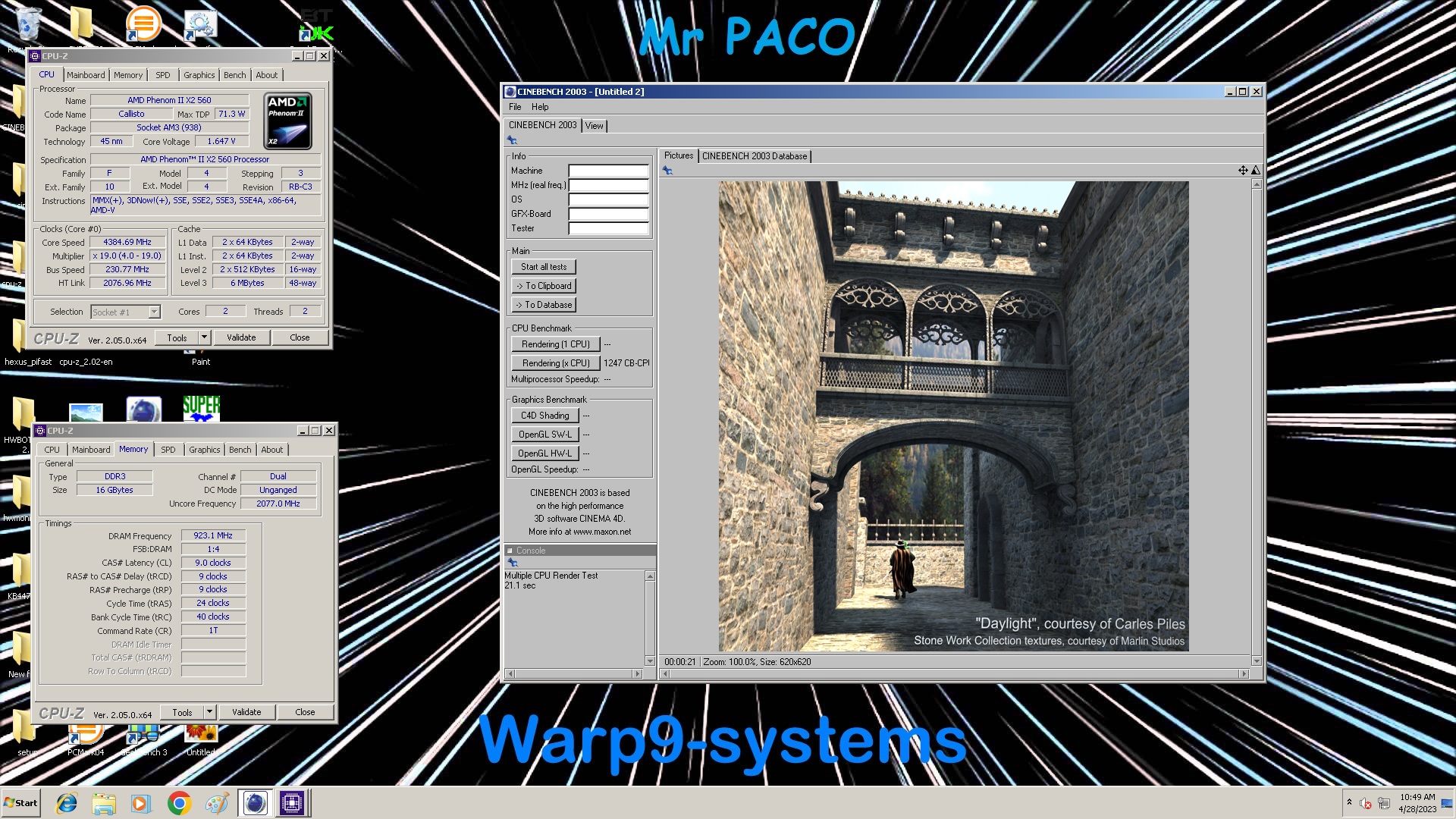
Task: Switch to CPU-Z via its taskbar button
Action: [292, 803]
